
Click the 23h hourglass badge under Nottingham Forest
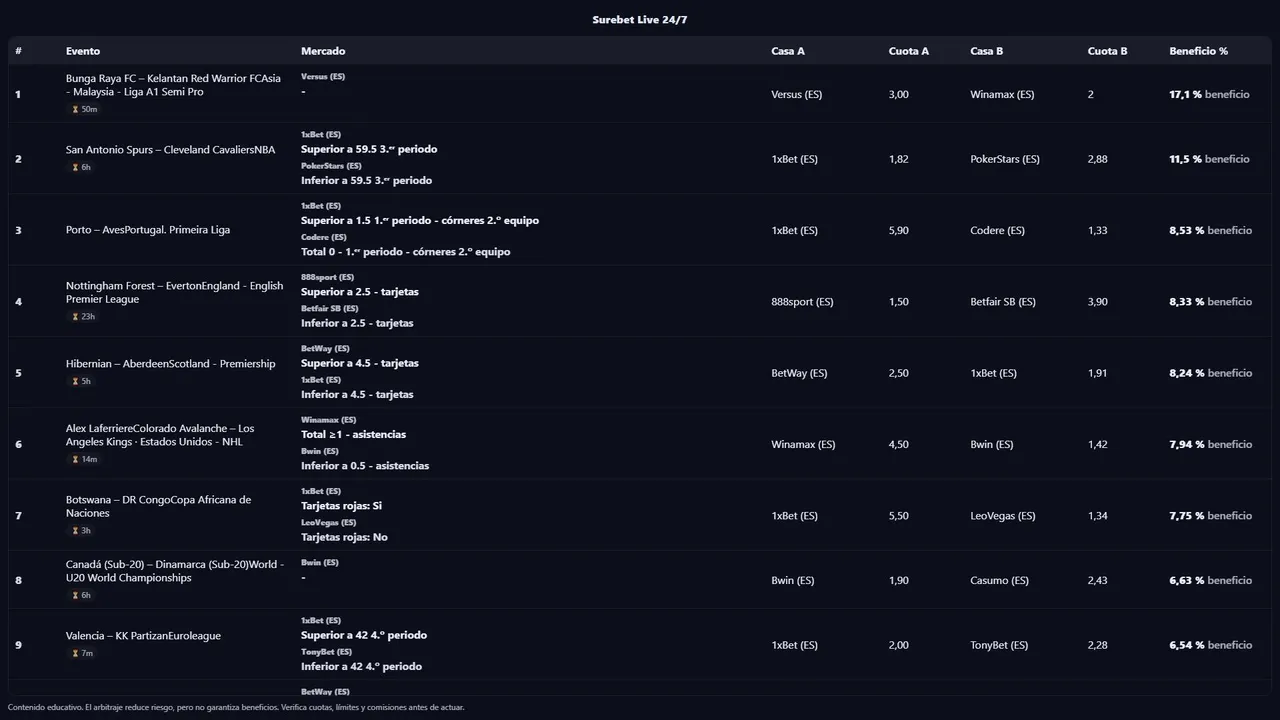tap(83, 317)
